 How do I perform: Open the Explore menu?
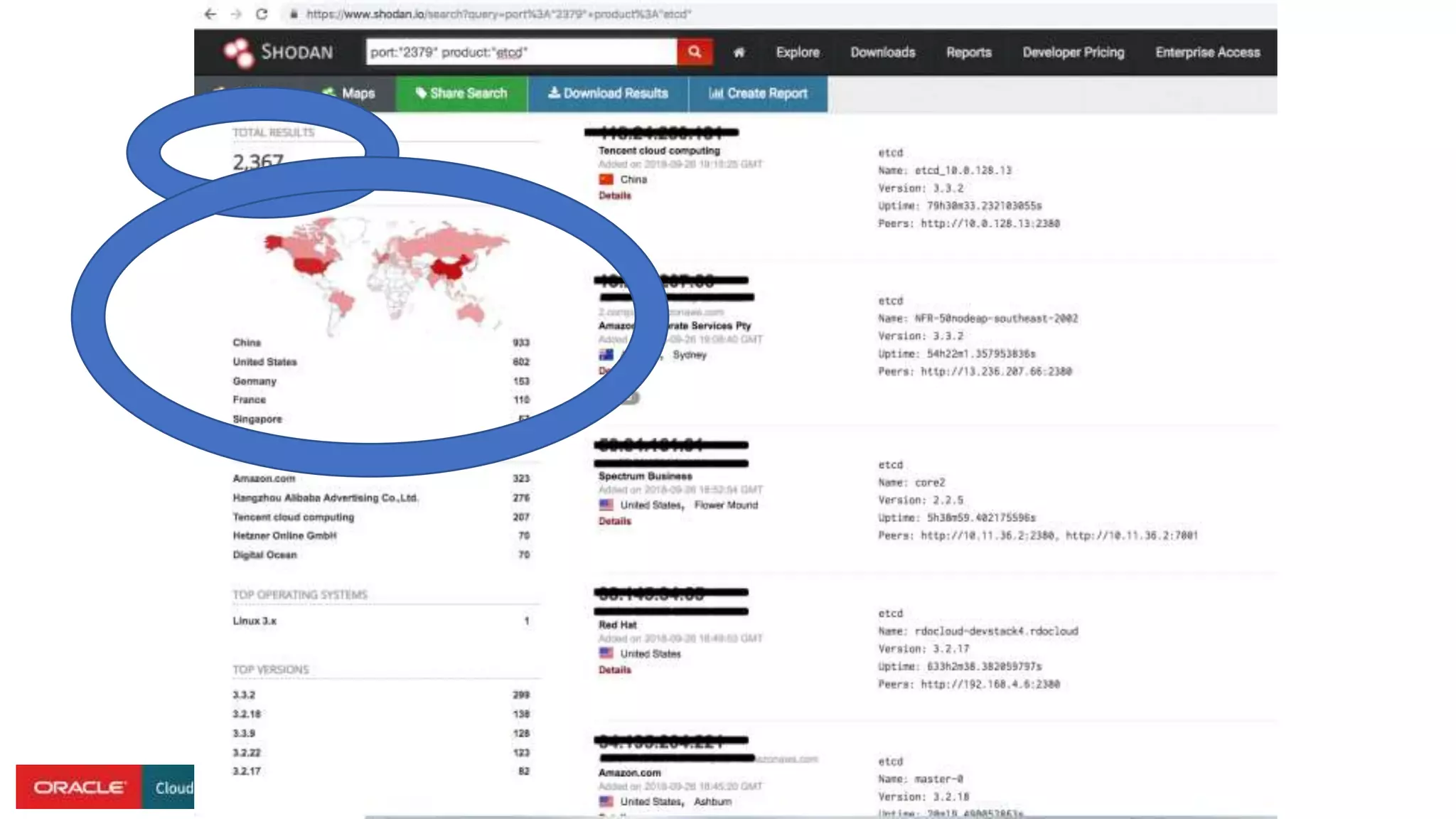point(797,53)
